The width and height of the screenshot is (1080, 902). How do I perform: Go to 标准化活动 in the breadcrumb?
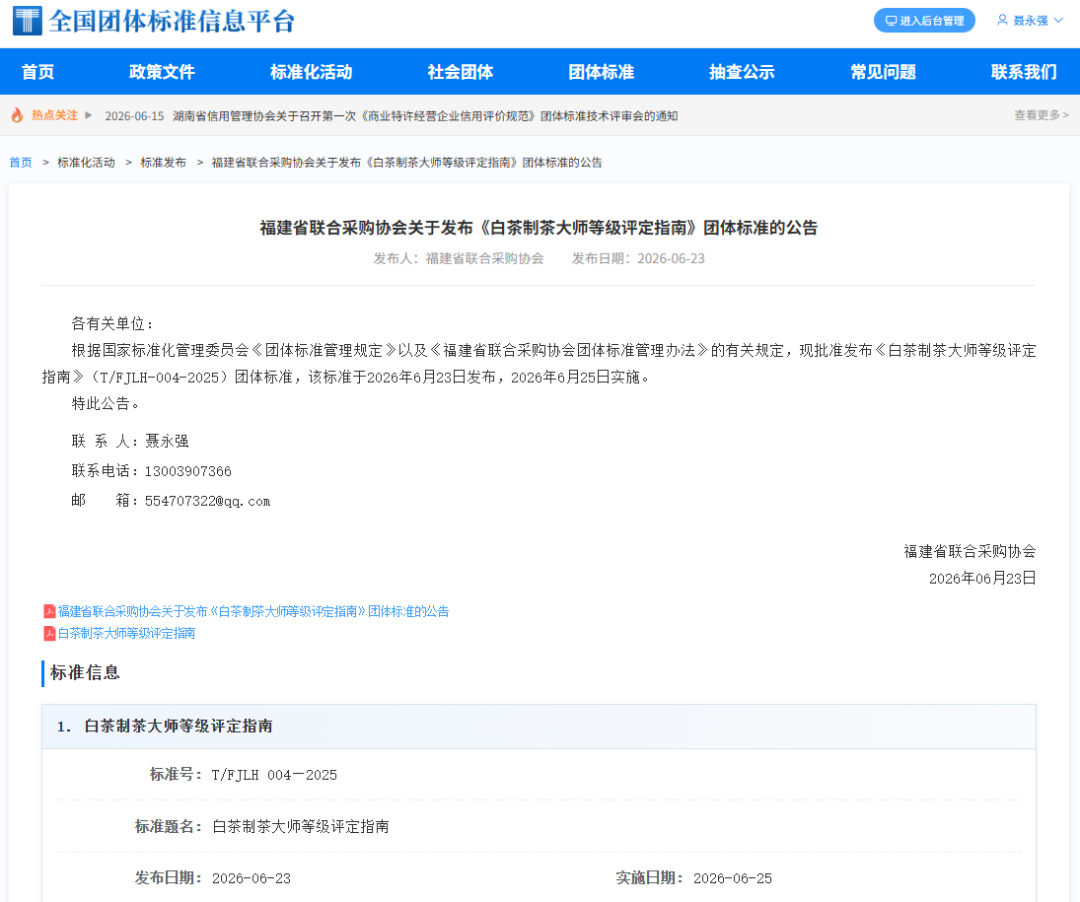click(86, 162)
